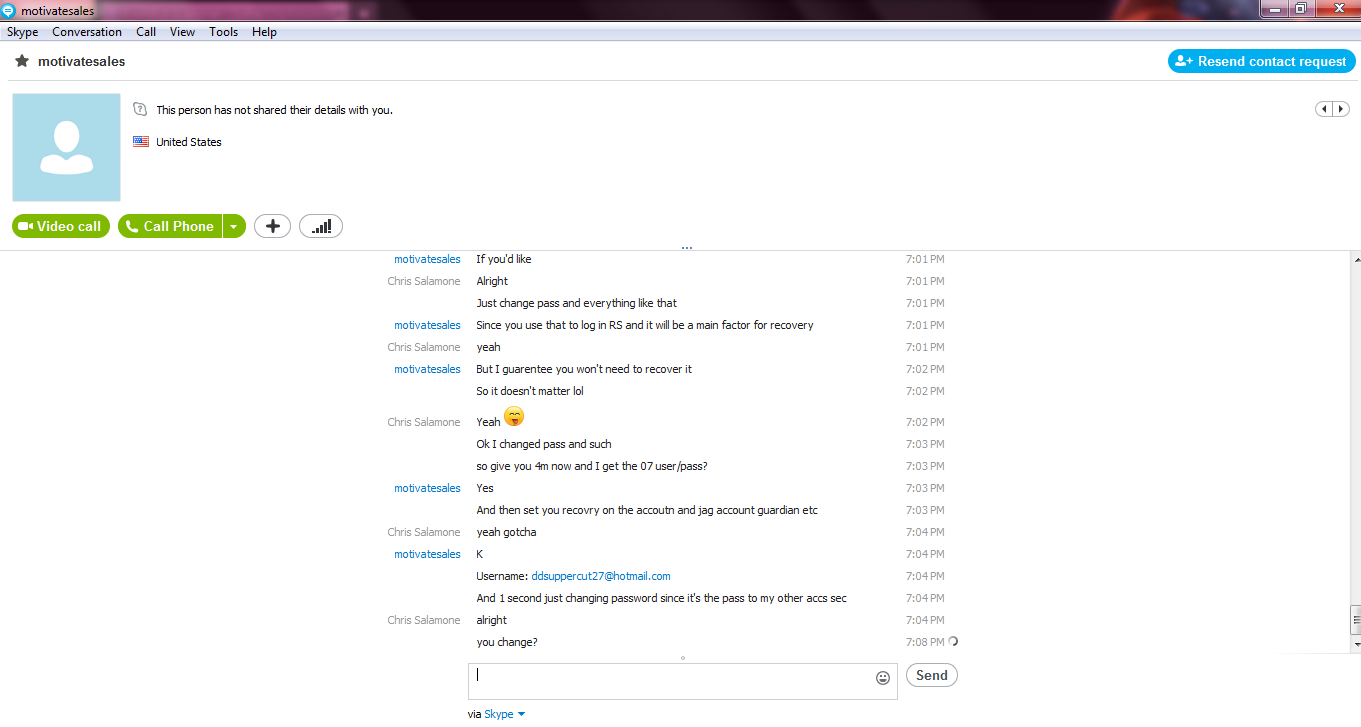Click motivatesales name beside "Yes"
1361x727 pixels.
click(427, 488)
